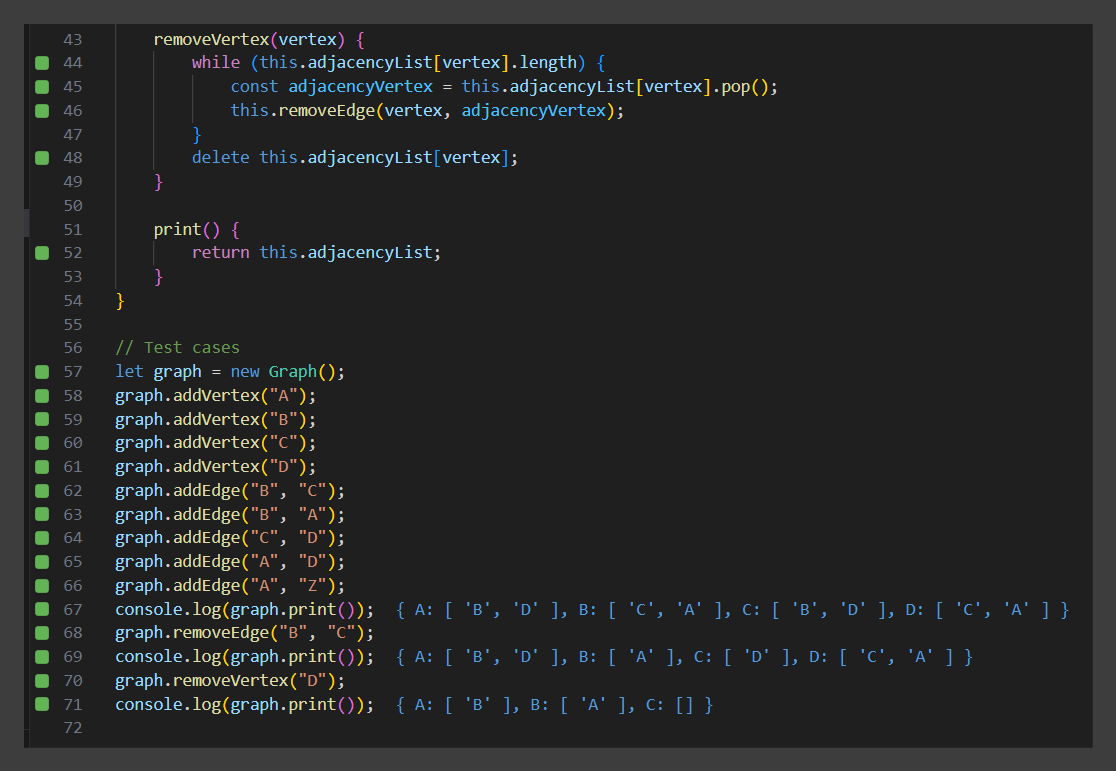Viewport: 1116px width, 771px height.
Task: Click the console.log call on line 67
Action: pos(244,609)
